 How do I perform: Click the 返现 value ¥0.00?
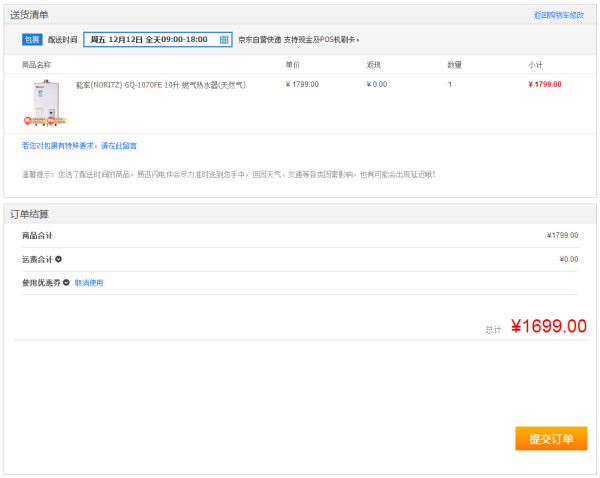pos(377,84)
